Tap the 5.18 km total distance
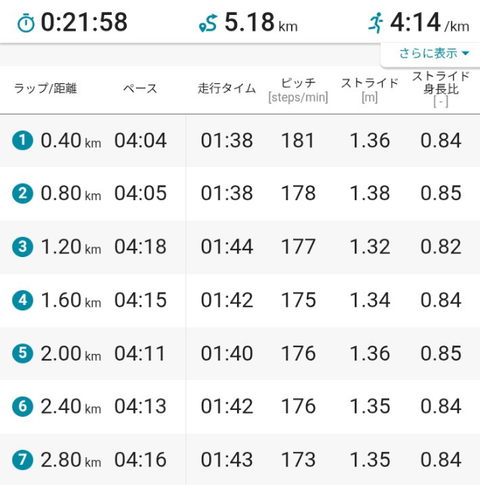The height and width of the screenshot is (485, 480). (x=261, y=23)
